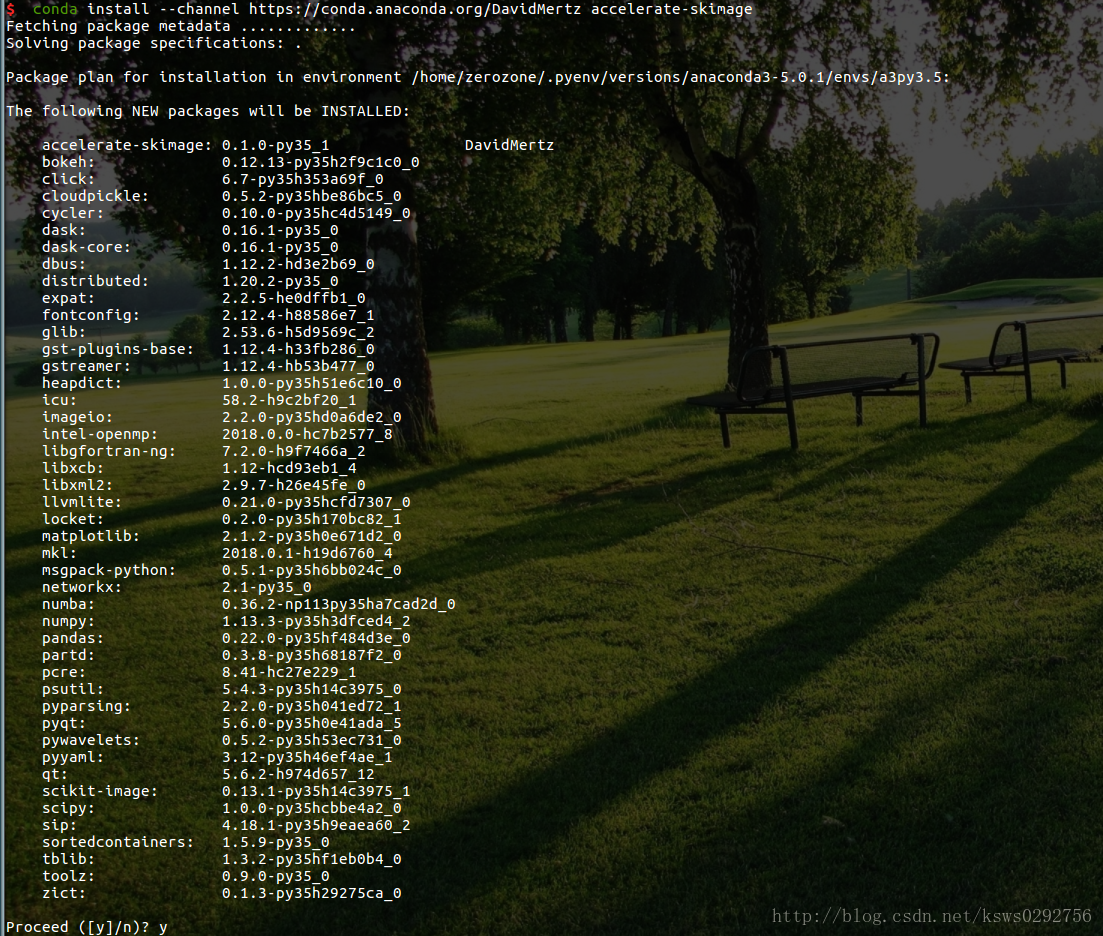The height and width of the screenshot is (936, 1103).
Task: Click the 'pyqt:' package name
Action: click(63, 723)
